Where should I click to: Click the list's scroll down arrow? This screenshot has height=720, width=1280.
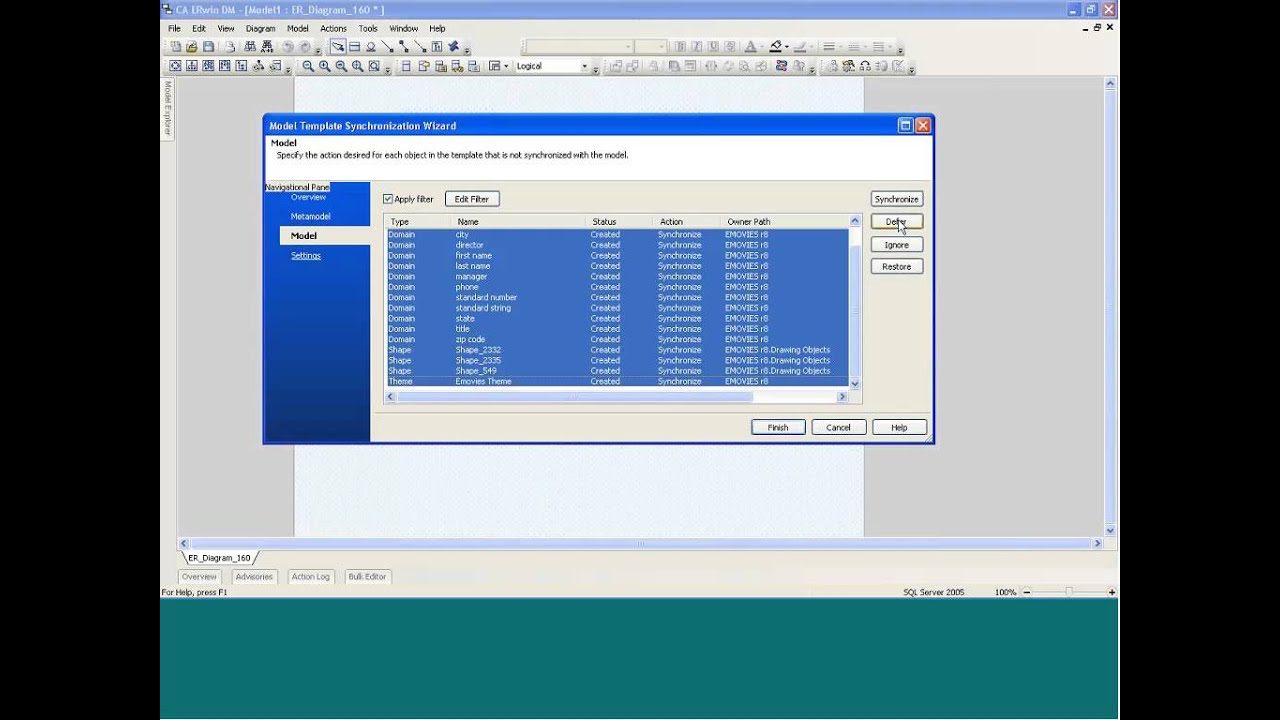[x=854, y=383]
